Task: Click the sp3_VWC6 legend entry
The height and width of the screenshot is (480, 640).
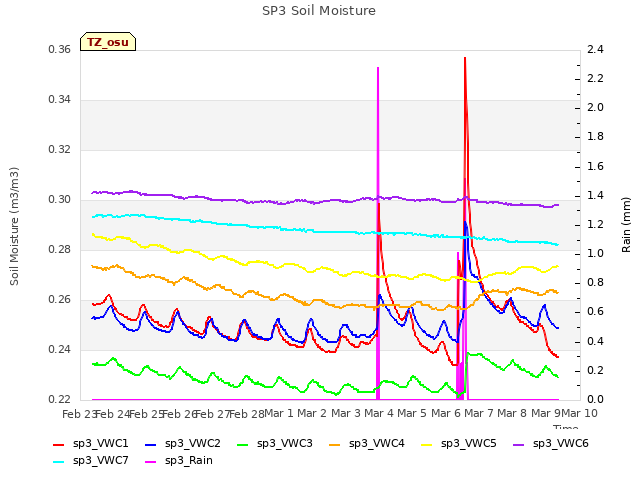Action: click(x=551, y=443)
